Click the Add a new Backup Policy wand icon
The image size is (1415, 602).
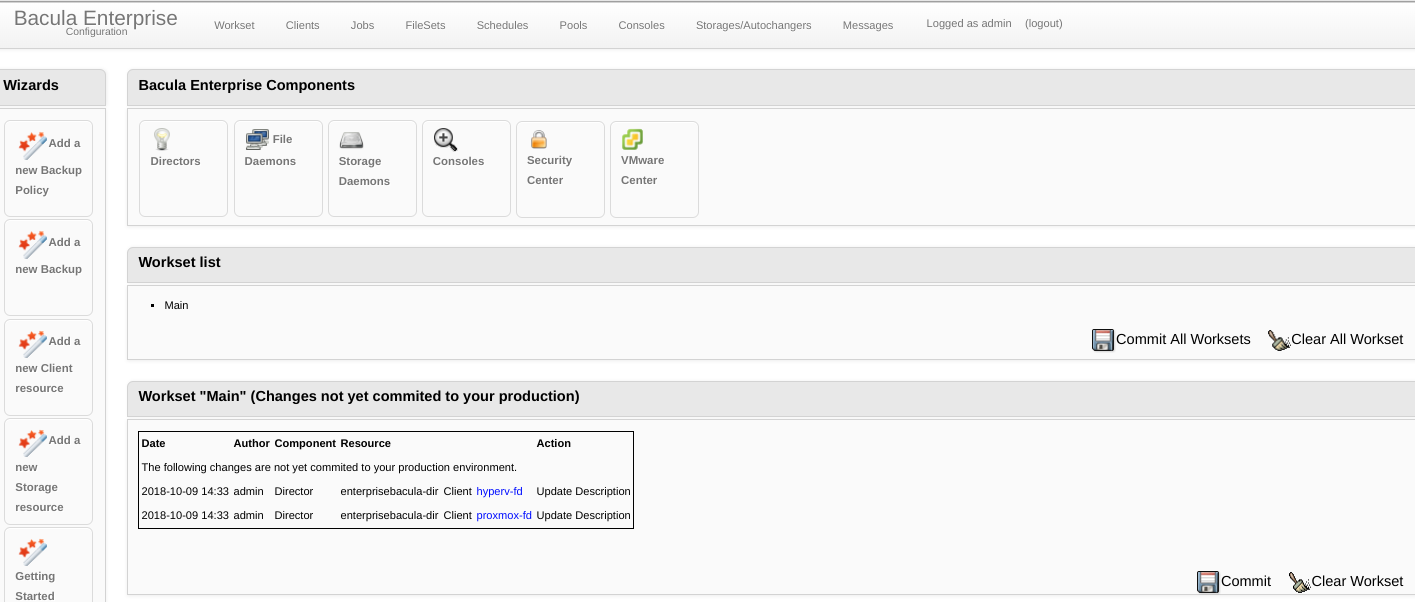(x=33, y=145)
